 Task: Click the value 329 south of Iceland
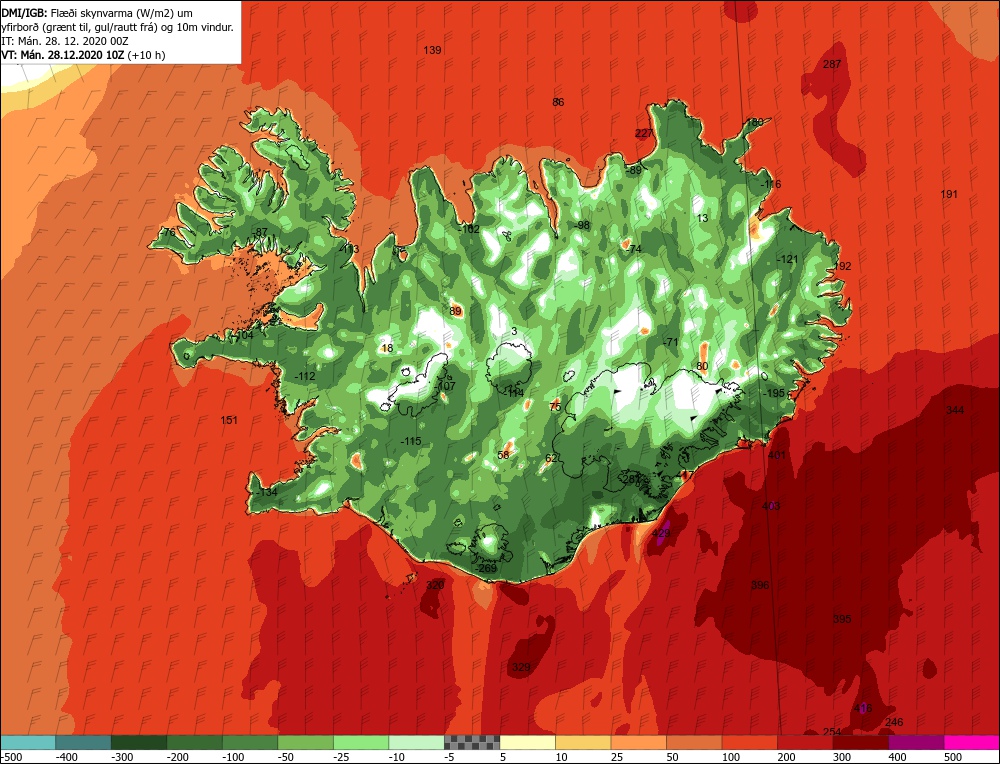[521, 668]
